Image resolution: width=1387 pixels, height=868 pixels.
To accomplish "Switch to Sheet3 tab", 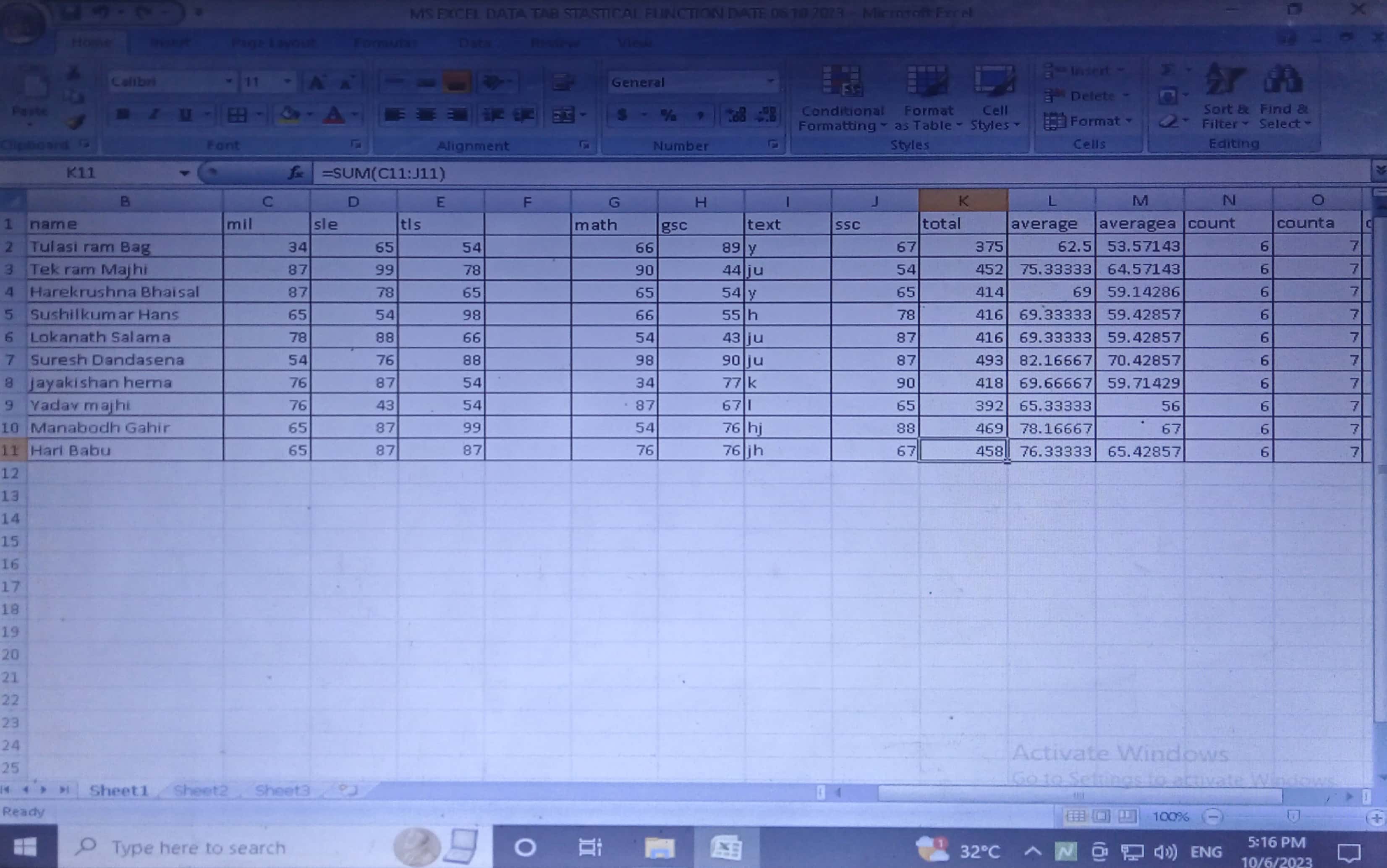I will 282,790.
